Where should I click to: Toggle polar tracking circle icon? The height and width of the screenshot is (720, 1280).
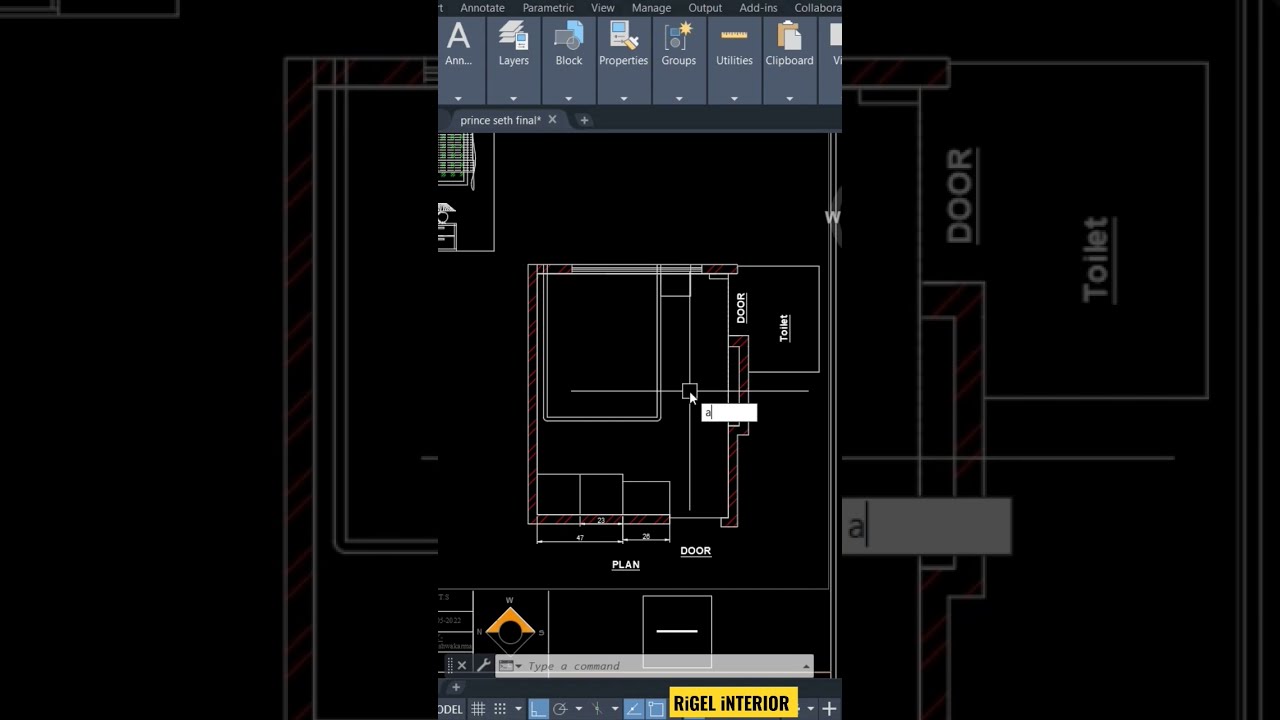(560, 709)
